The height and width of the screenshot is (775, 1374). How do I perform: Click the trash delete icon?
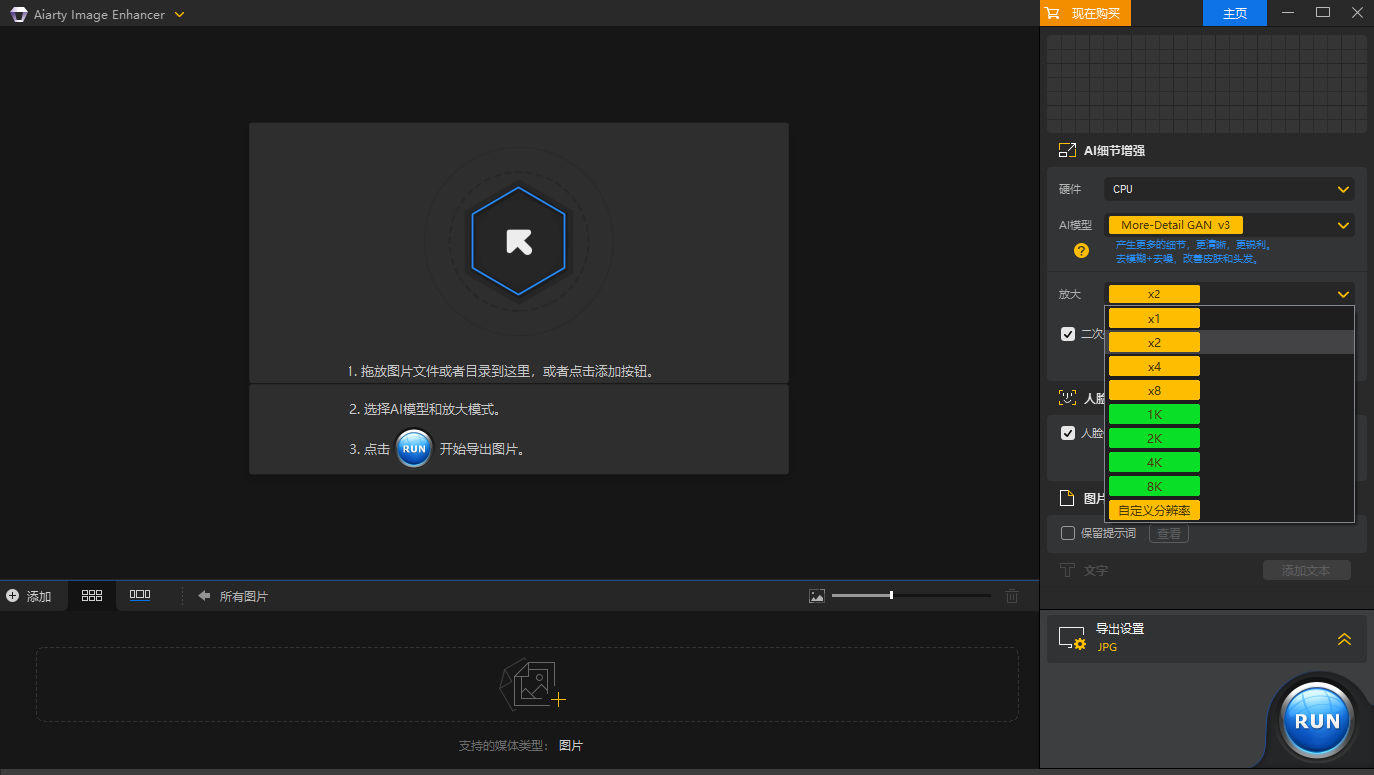tap(1012, 595)
